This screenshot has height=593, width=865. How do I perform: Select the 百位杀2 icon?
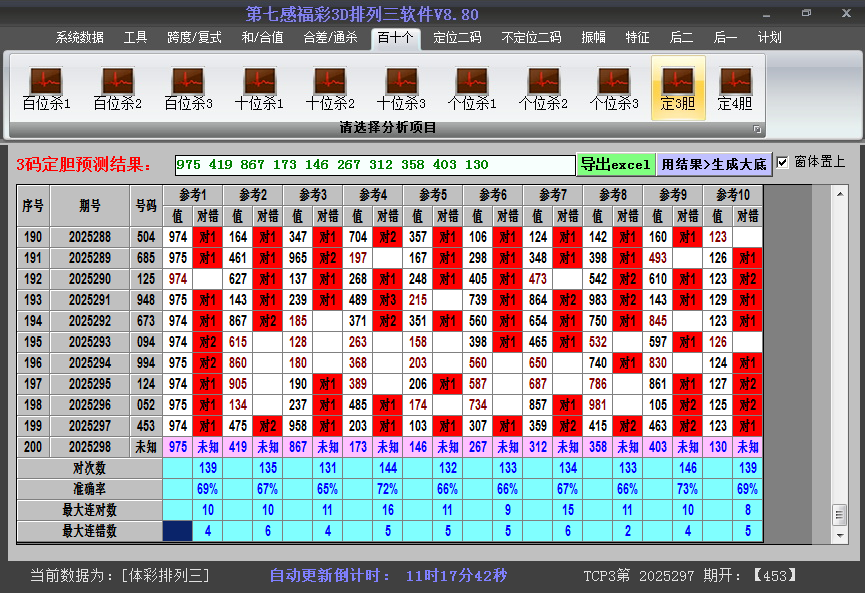click(117, 88)
